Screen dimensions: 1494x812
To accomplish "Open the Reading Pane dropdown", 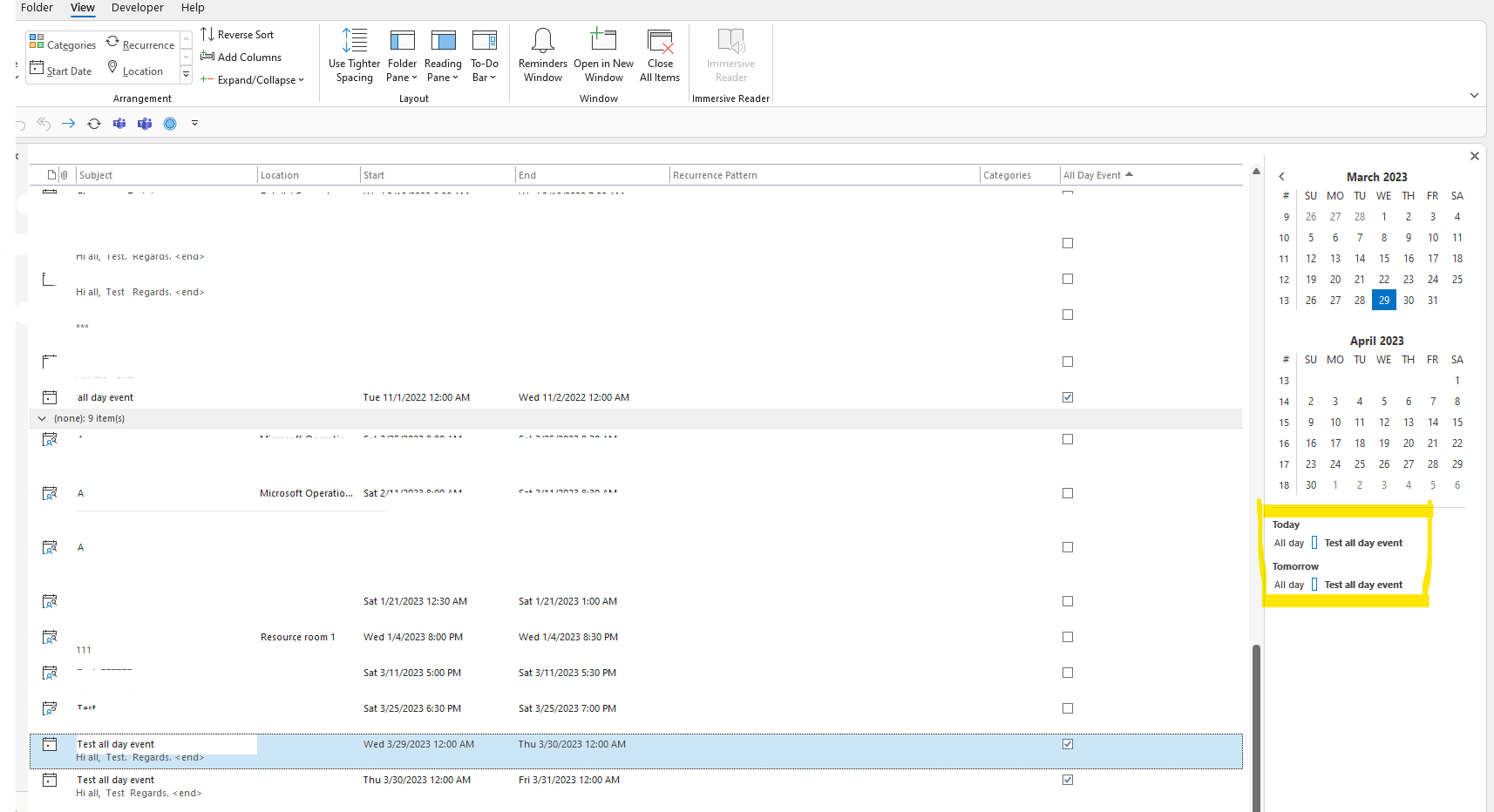I will pos(443,56).
